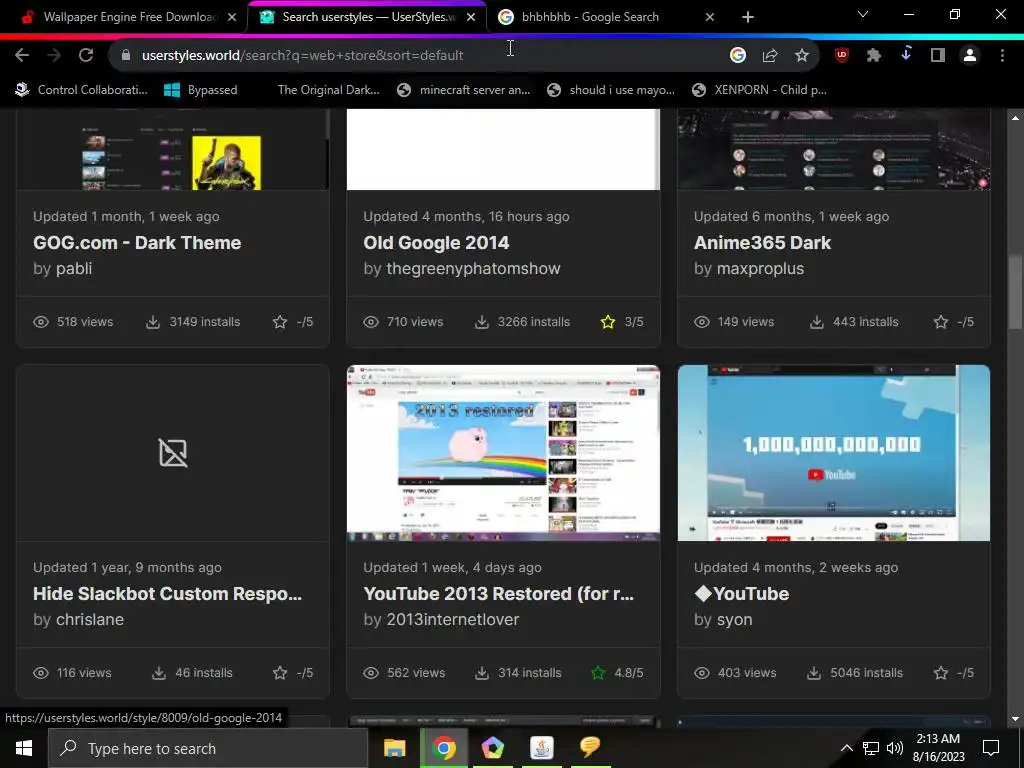Visit author pabli's profile
The image size is (1024, 768).
74,268
